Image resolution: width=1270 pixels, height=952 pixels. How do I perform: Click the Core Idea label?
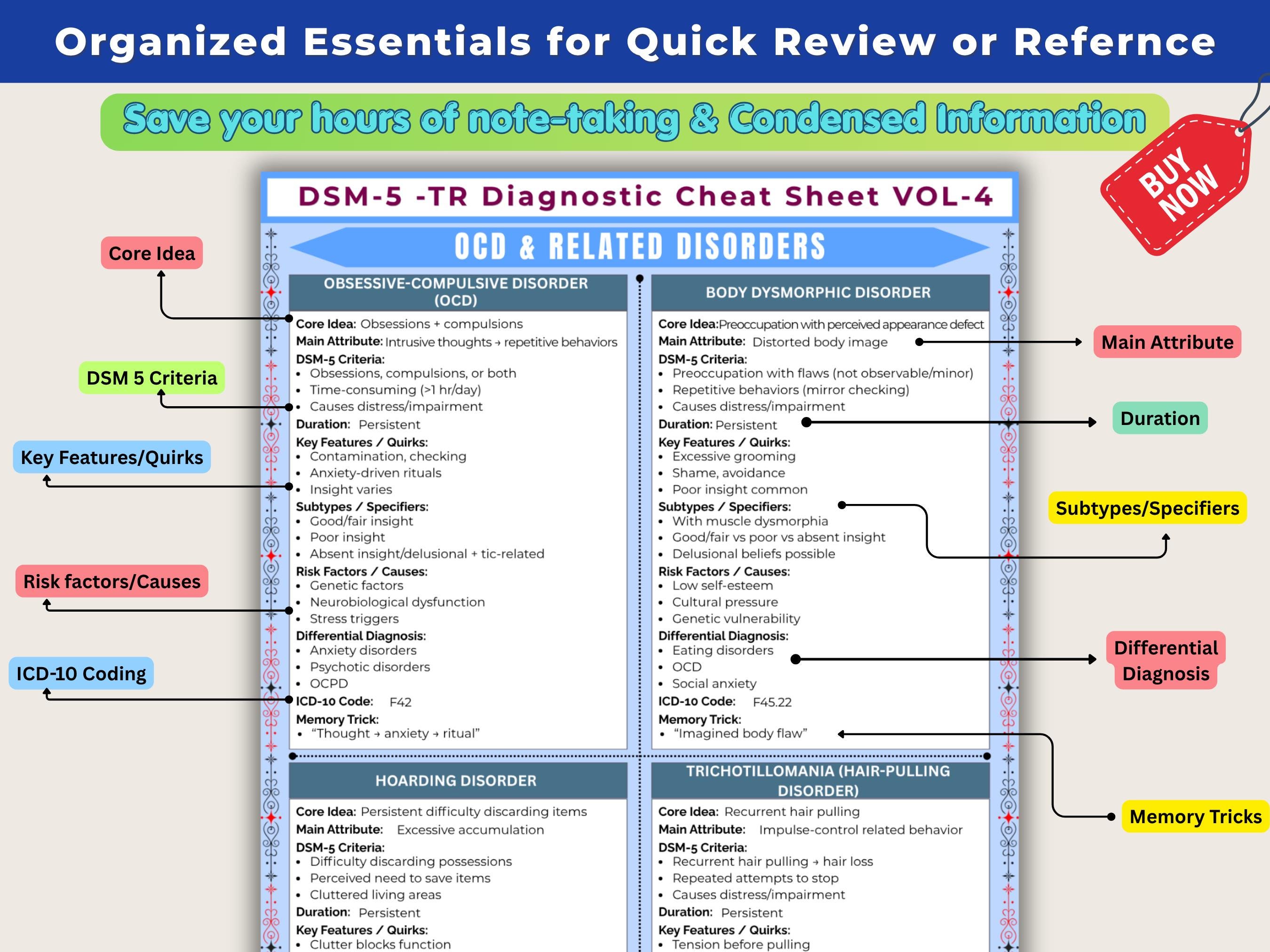[151, 253]
